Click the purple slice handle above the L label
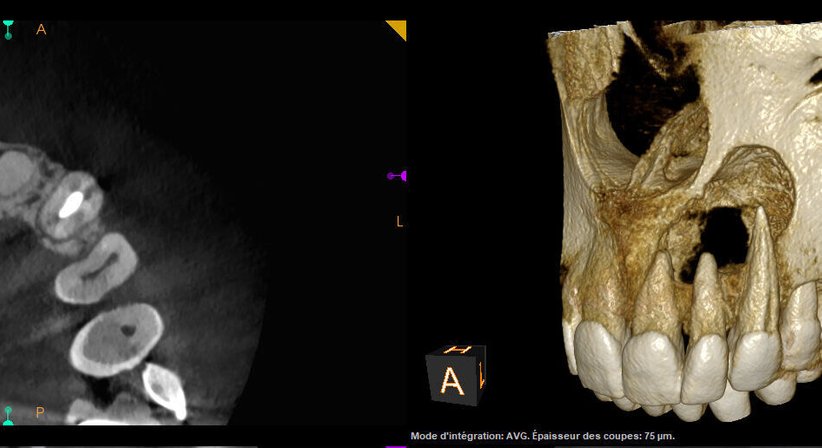The image size is (822, 448). click(397, 176)
